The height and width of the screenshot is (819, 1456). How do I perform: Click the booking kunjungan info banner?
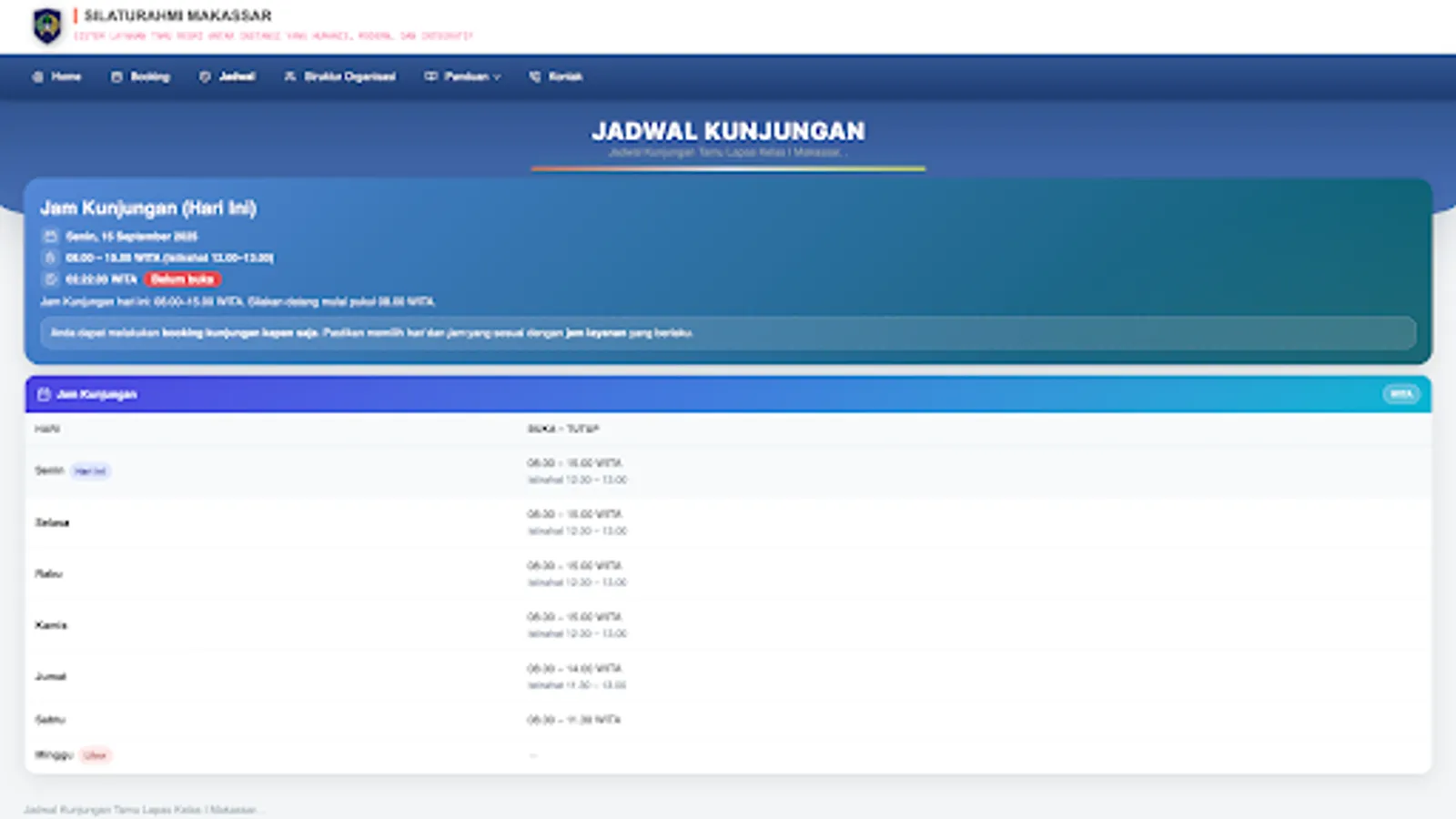[x=728, y=333]
